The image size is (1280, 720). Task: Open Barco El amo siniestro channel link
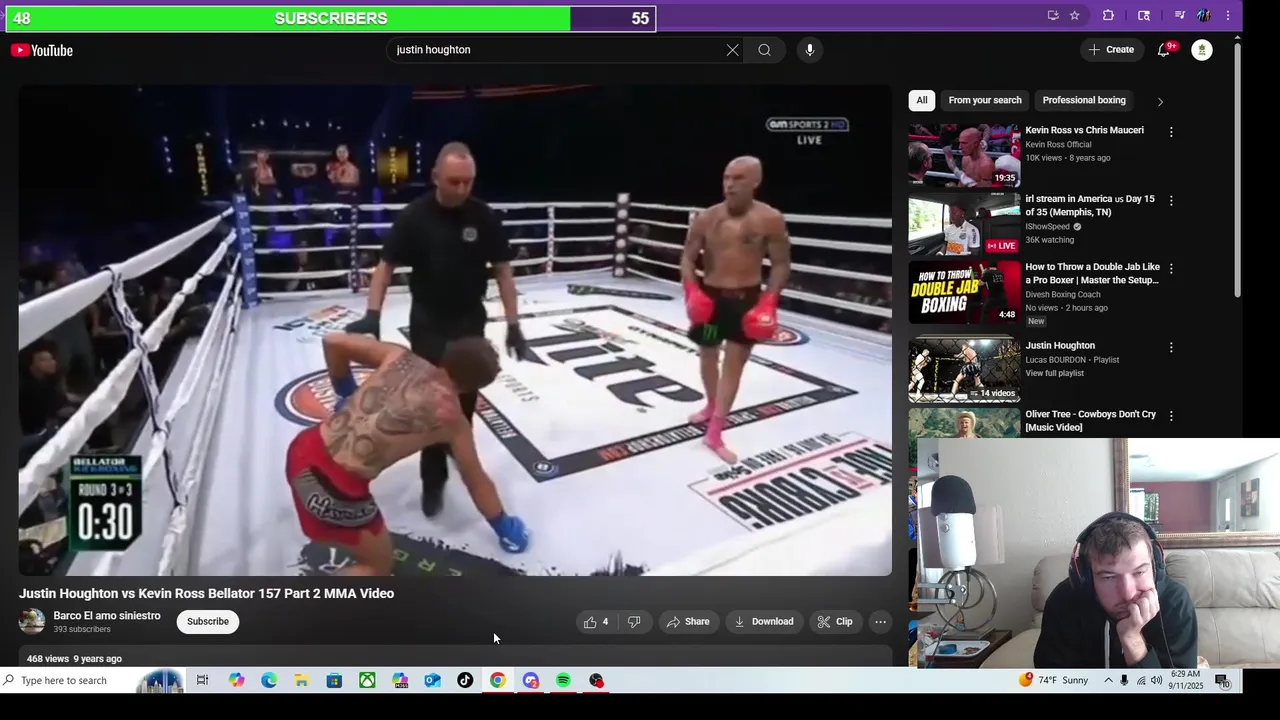pyautogui.click(x=107, y=616)
